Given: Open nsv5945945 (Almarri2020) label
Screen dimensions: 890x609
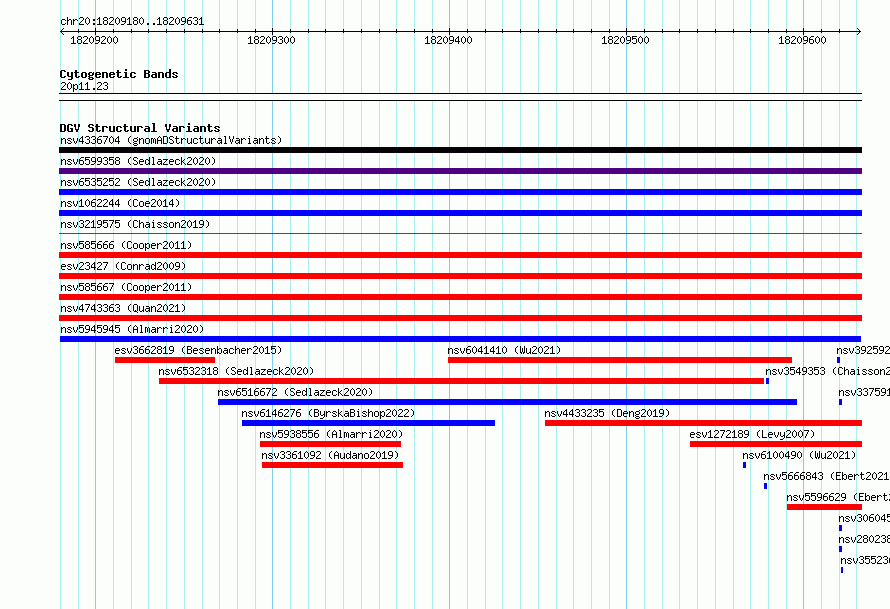Looking at the screenshot, I should (x=132, y=329).
